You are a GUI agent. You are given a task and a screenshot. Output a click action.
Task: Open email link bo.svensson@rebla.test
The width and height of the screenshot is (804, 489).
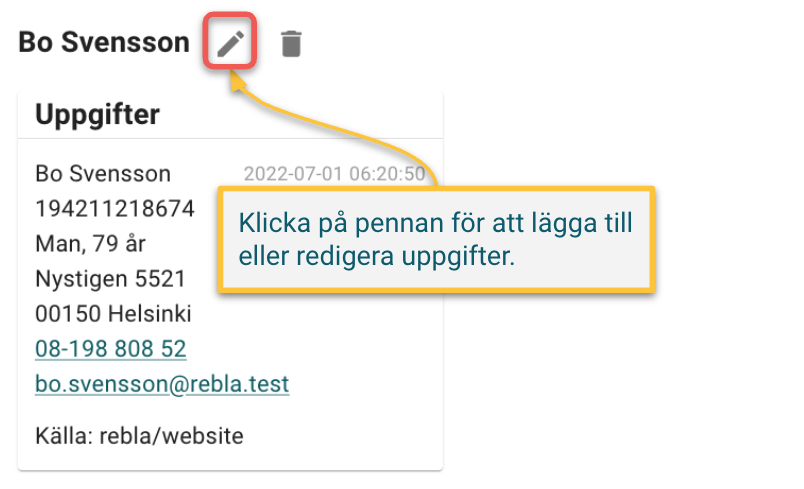click(162, 384)
